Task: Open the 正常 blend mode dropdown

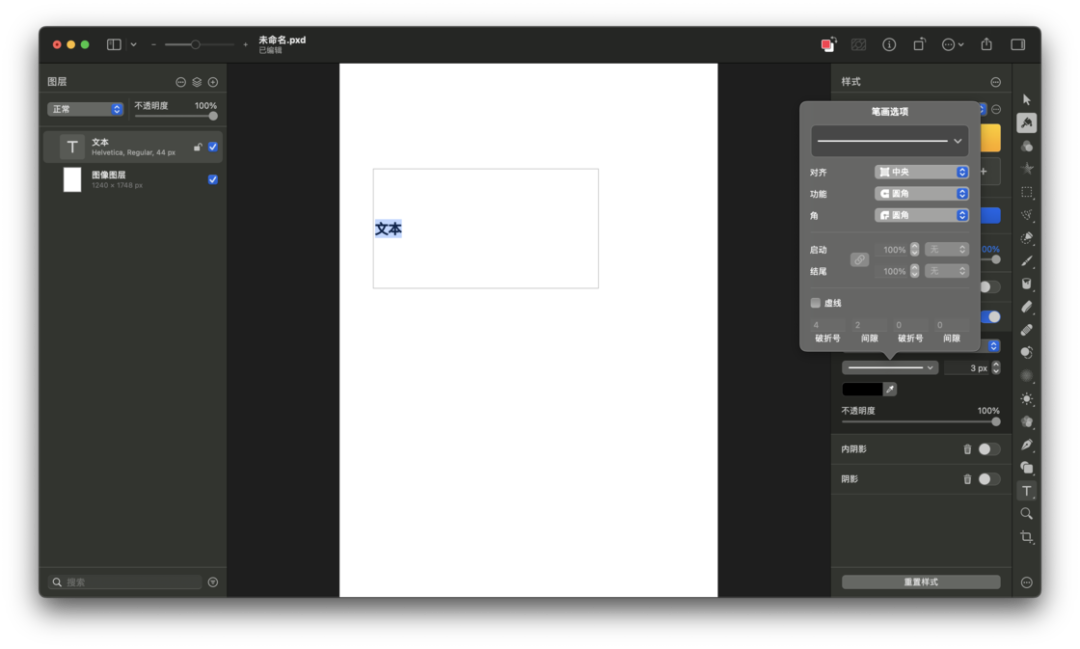Action: pos(85,109)
